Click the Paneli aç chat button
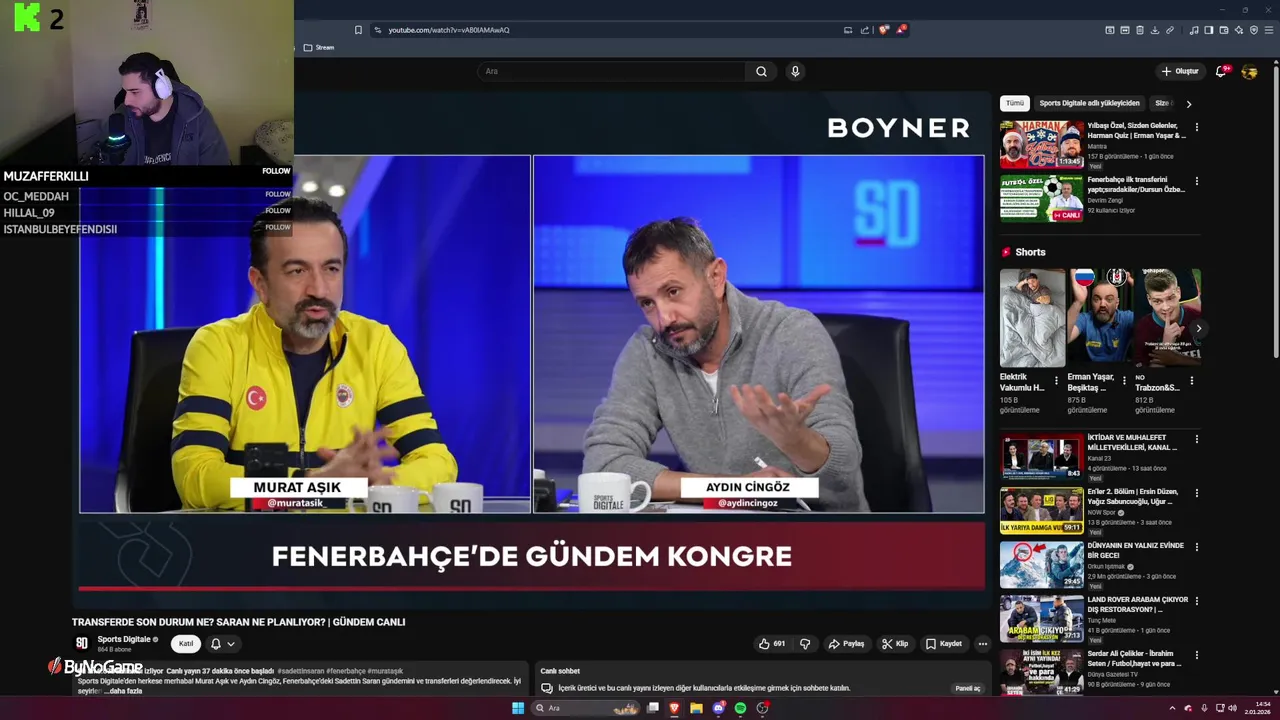1280x720 pixels. coord(968,688)
